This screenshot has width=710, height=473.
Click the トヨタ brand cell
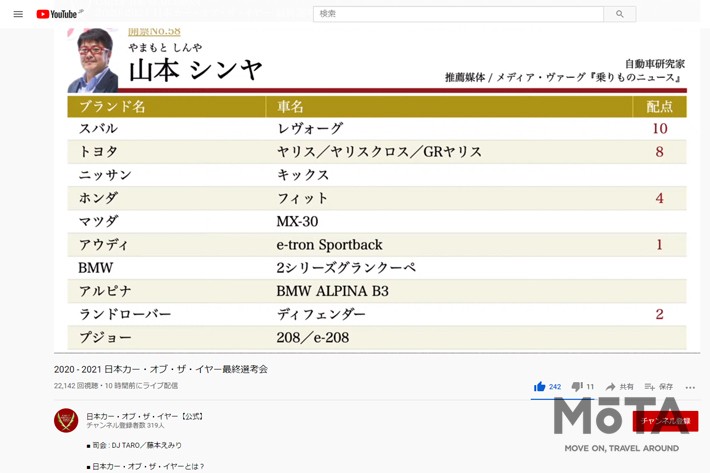pos(98,152)
